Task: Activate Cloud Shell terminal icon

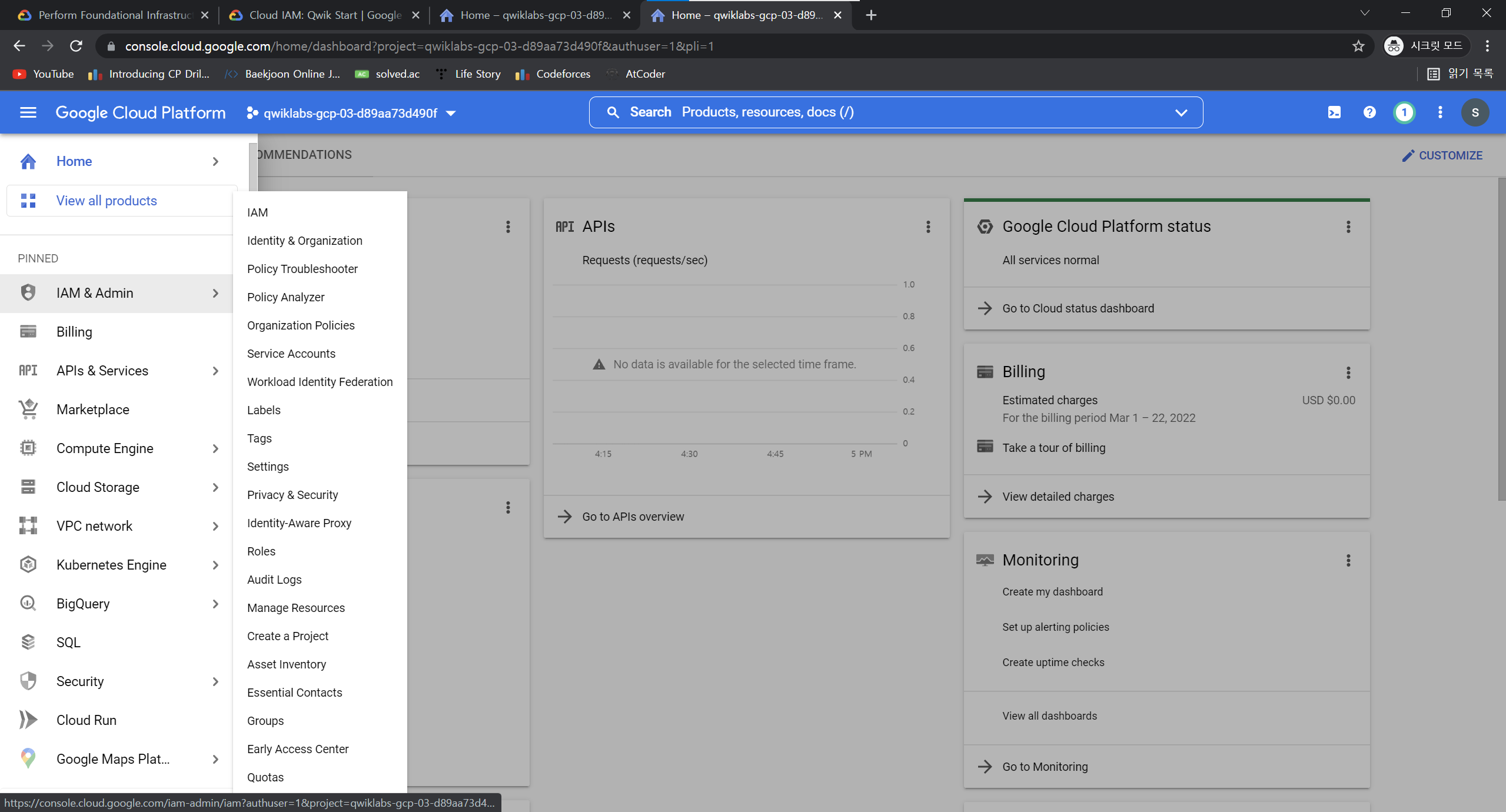Action: click(1334, 112)
